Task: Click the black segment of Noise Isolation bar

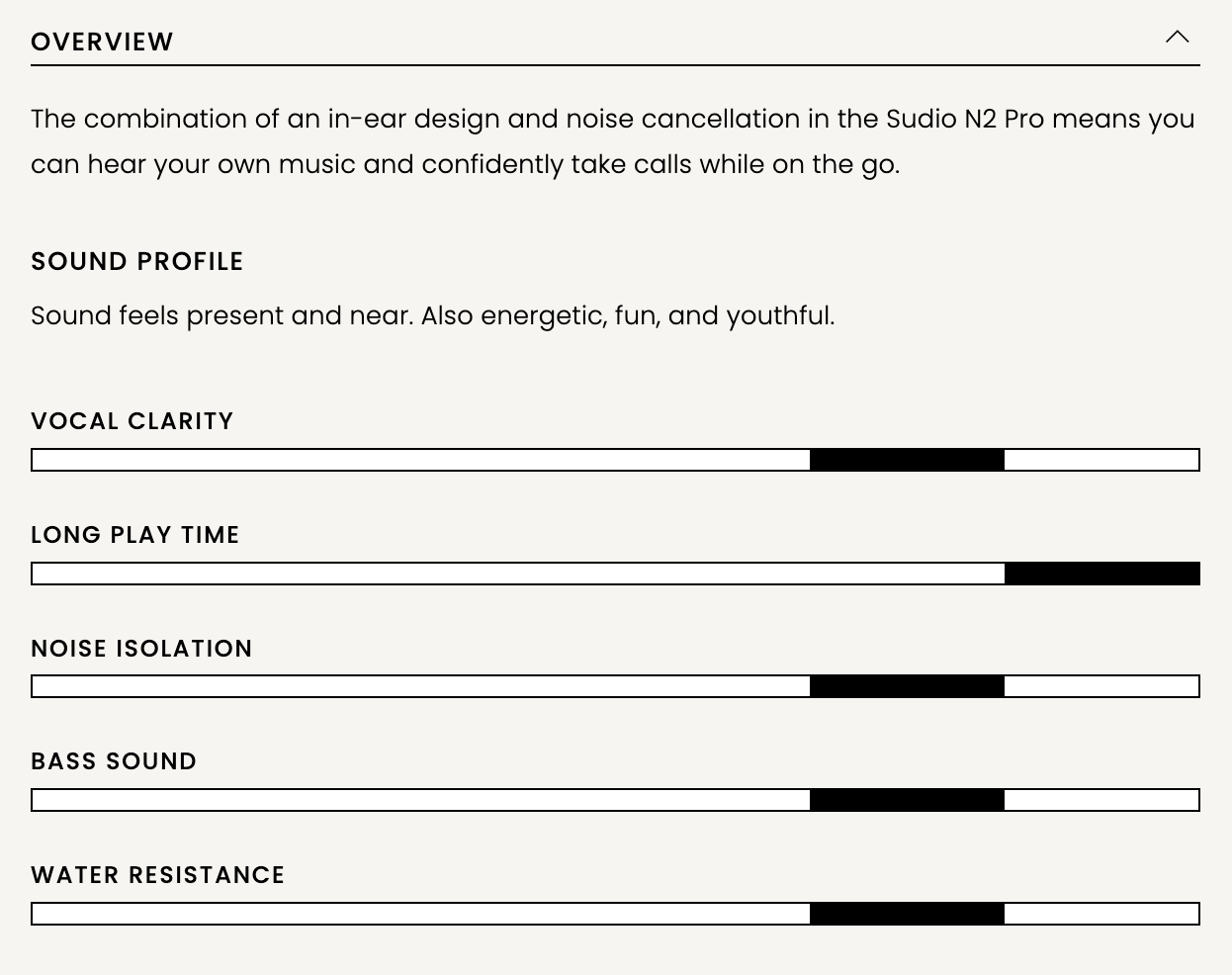Action: [907, 686]
